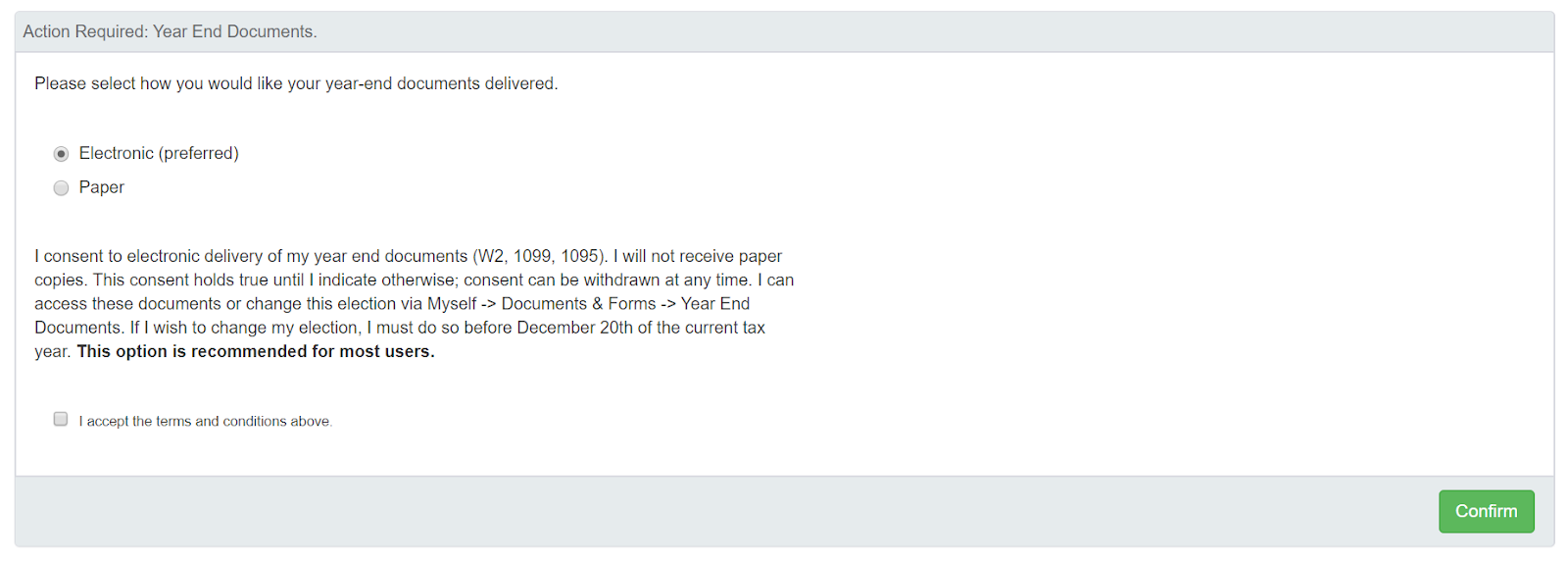Click the "Paper" option label text

coord(102,188)
